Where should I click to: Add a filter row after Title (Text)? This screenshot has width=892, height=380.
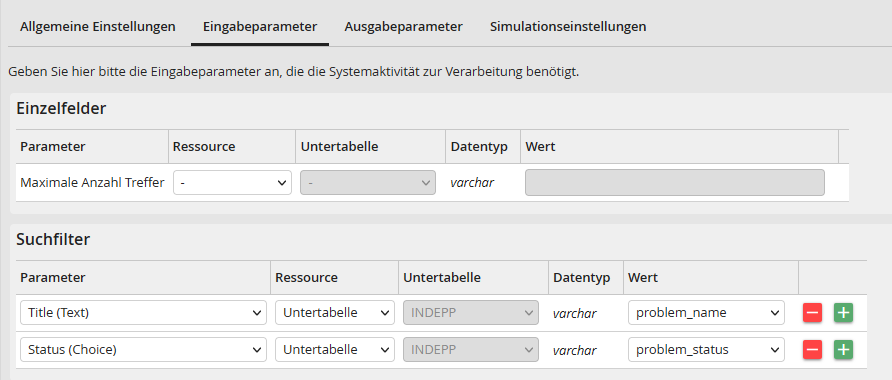click(843, 312)
